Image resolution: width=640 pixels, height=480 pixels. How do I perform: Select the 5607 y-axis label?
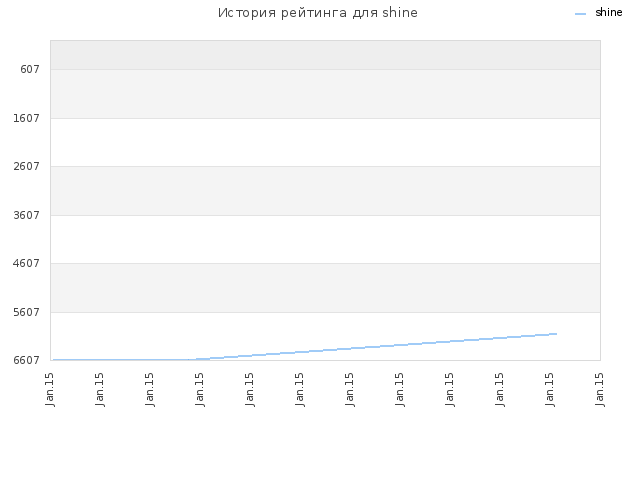pos(27,312)
